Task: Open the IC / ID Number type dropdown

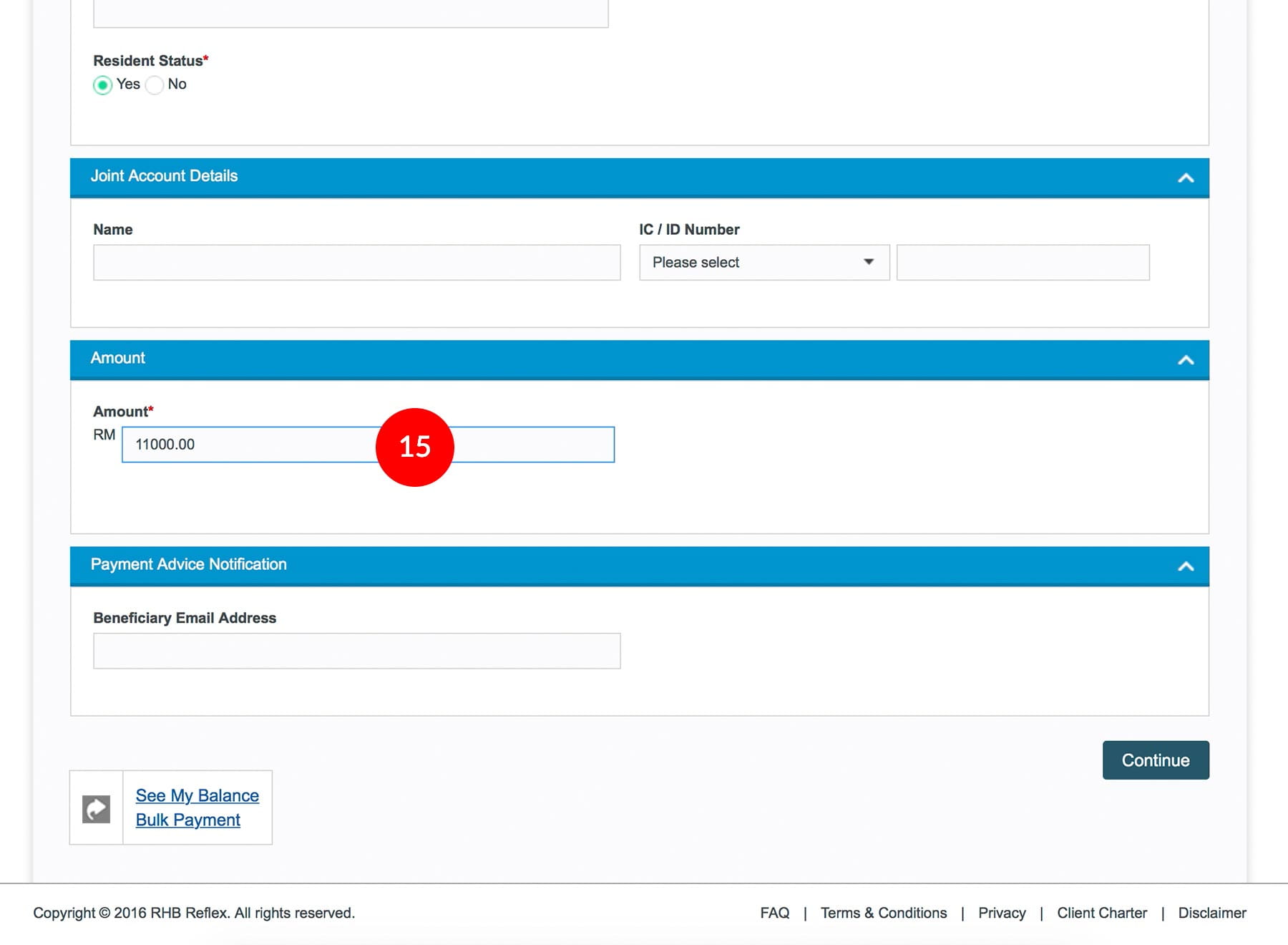Action: [763, 263]
